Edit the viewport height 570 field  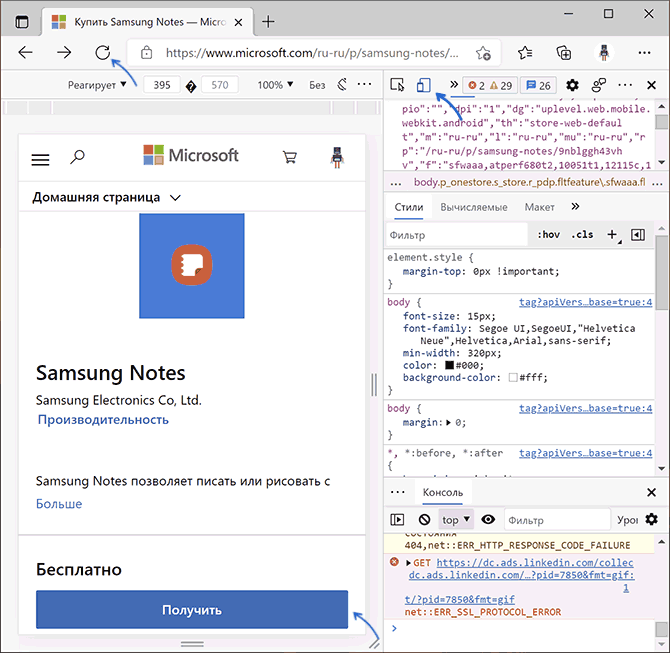[x=220, y=85]
